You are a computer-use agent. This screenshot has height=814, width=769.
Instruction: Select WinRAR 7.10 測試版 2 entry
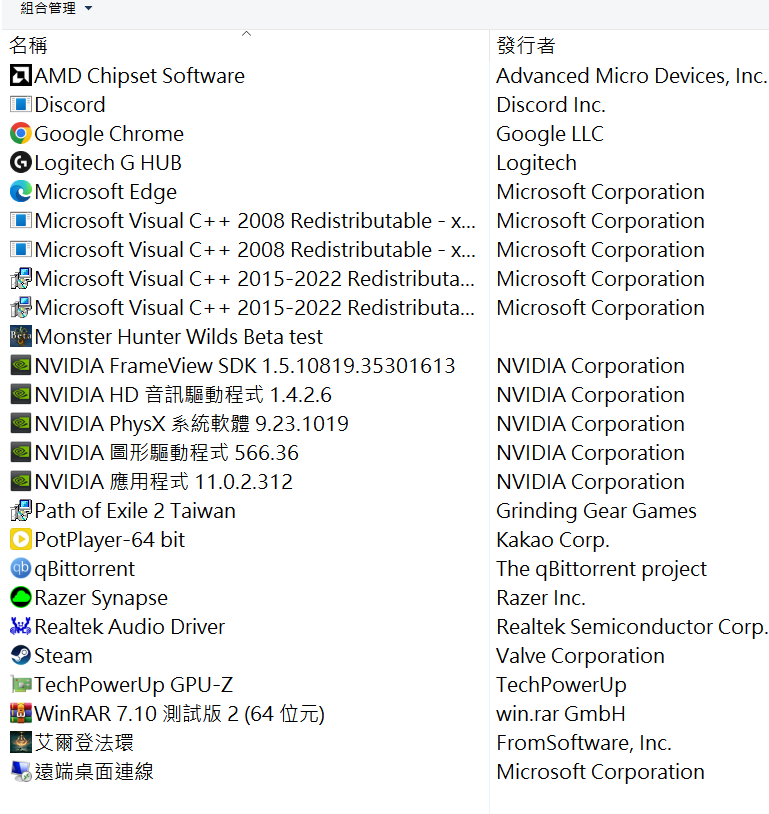[180, 714]
